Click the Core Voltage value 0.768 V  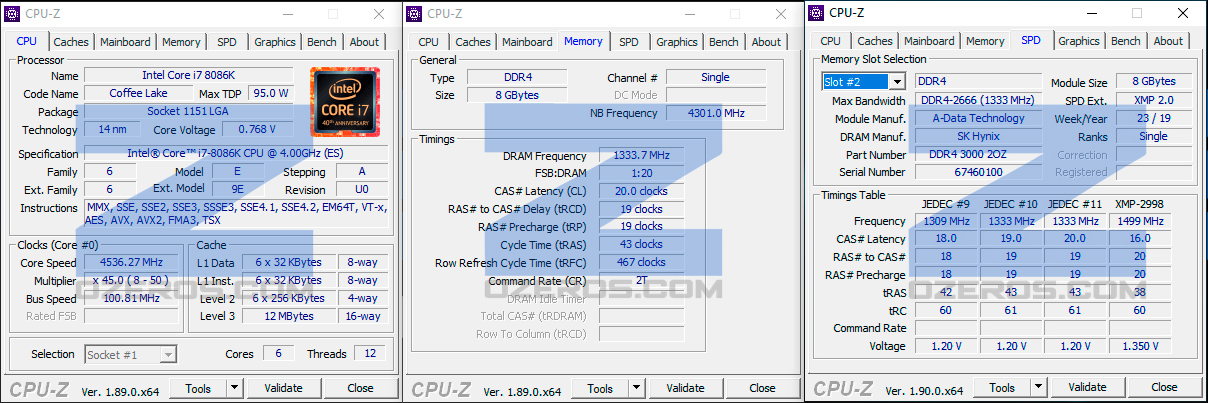[258, 130]
